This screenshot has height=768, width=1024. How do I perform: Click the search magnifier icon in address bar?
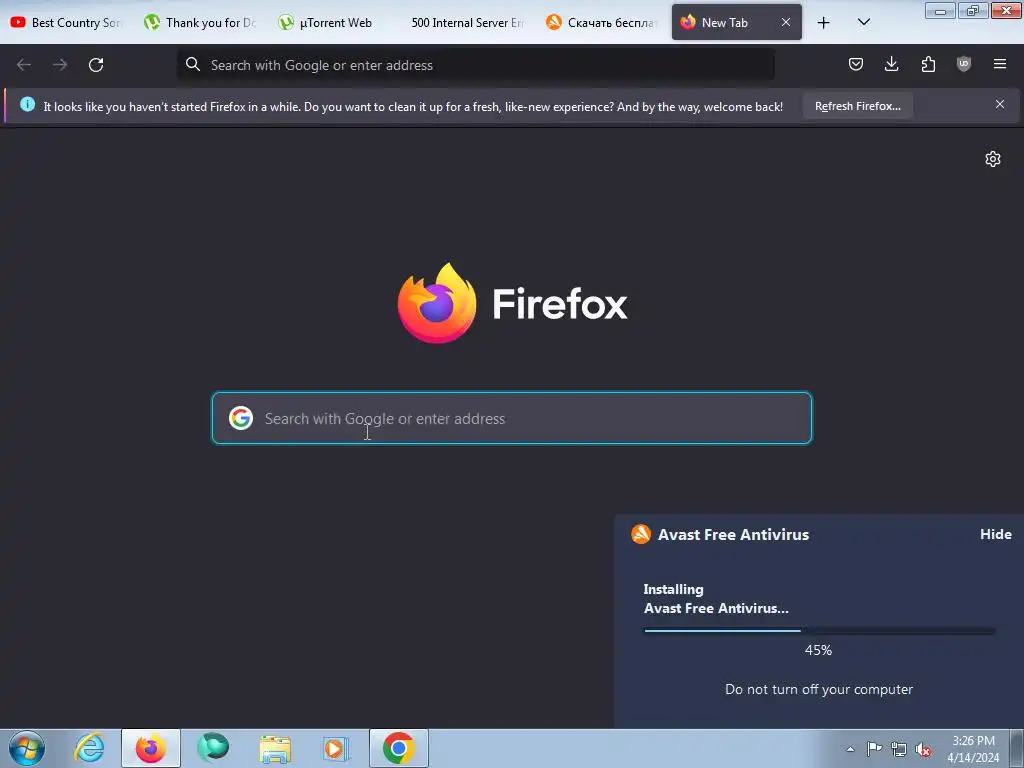click(x=193, y=64)
